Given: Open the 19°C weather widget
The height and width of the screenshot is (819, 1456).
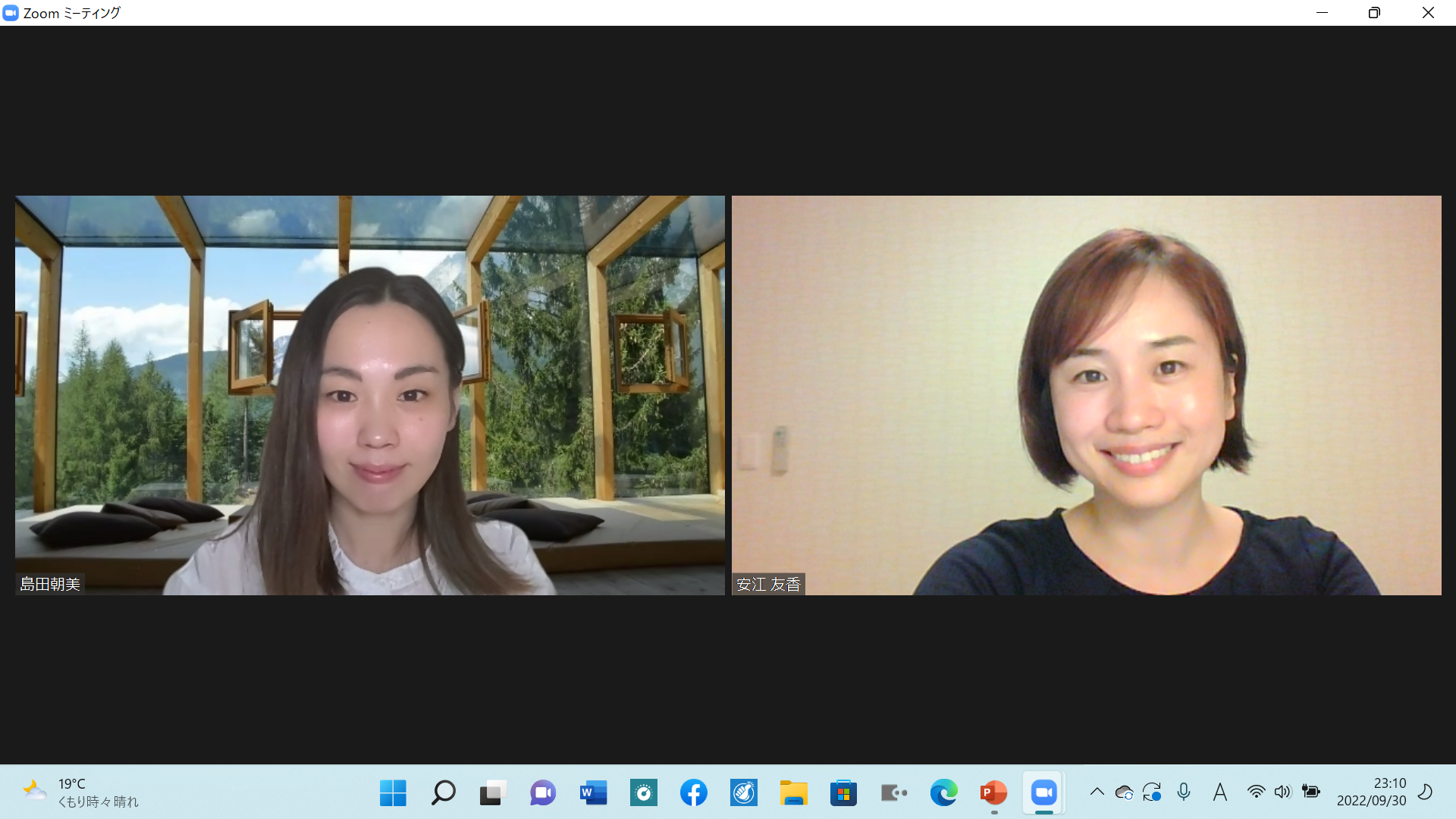Looking at the screenshot, I should (x=80, y=792).
